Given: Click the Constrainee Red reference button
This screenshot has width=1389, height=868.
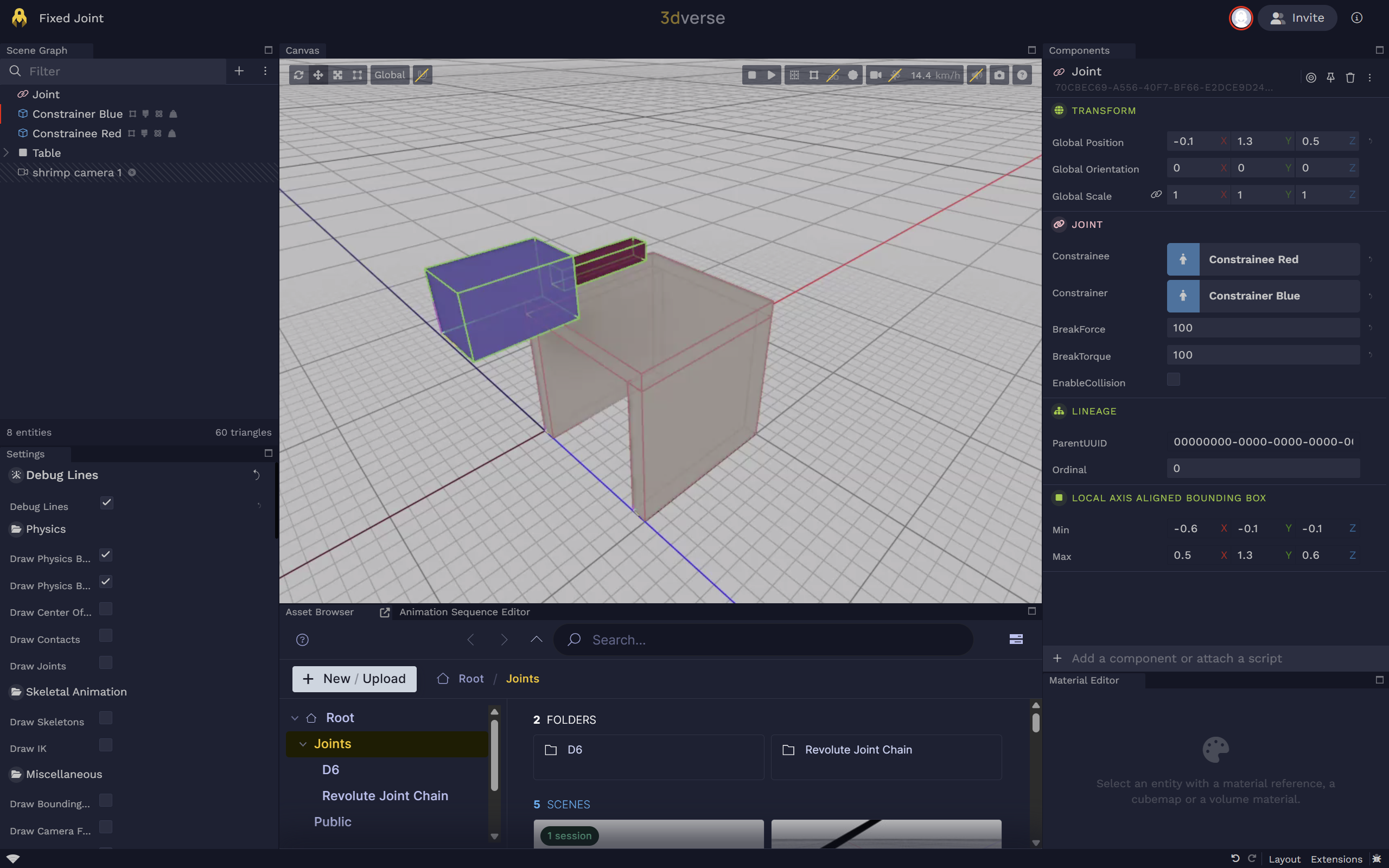Looking at the screenshot, I should [1263, 259].
